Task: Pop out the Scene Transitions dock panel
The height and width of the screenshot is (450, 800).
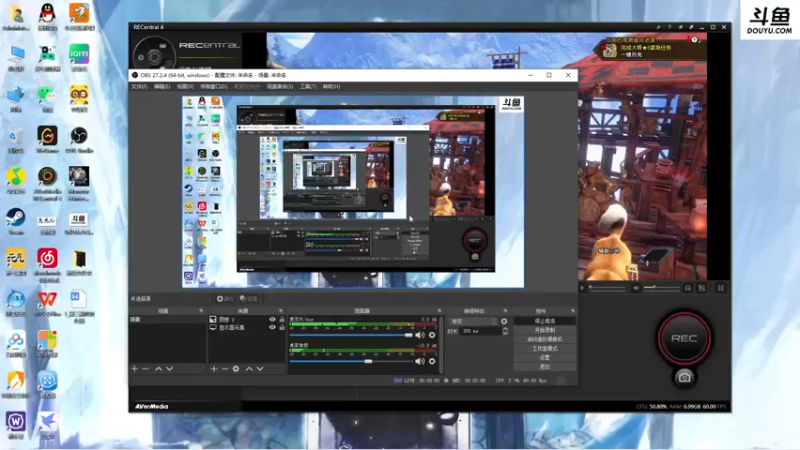Action: (x=505, y=311)
